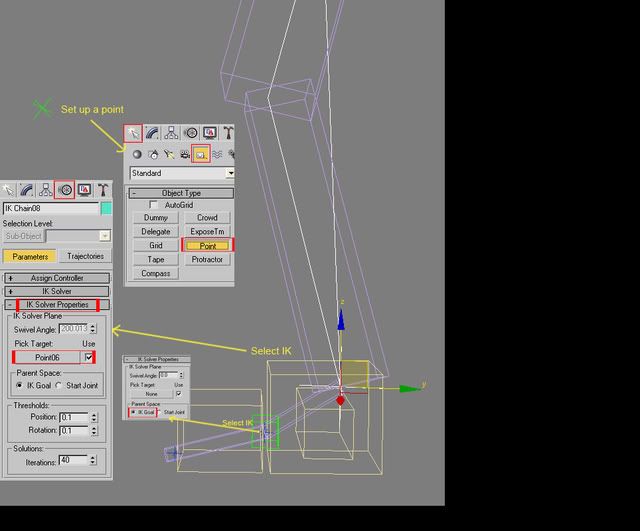The image size is (640, 531).
Task: Open the Motion tab wheel icon in the left panel
Action: 64,189
